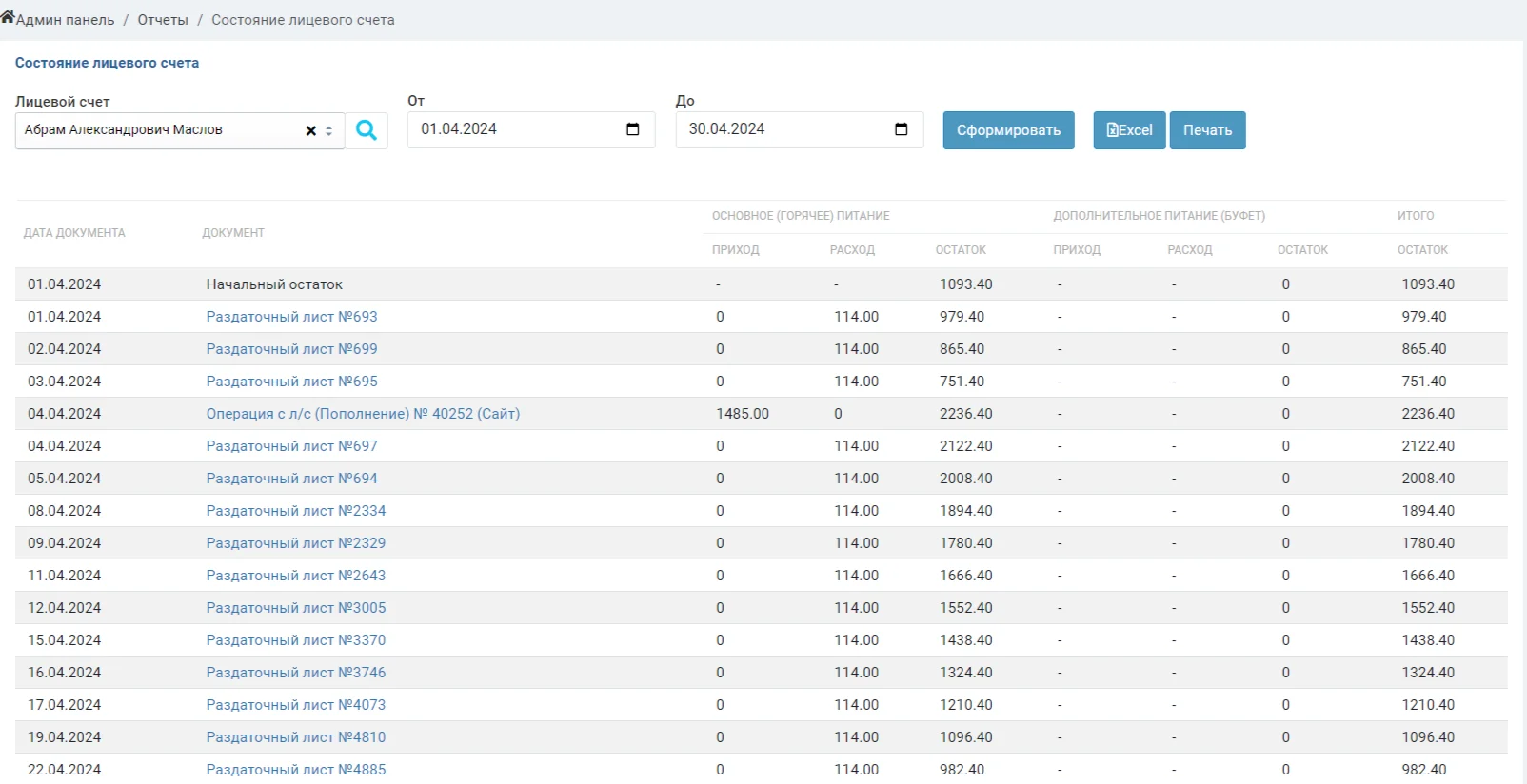This screenshot has height=784, width=1527.
Task: Open calendar picker for the 'До' date
Action: [902, 129]
